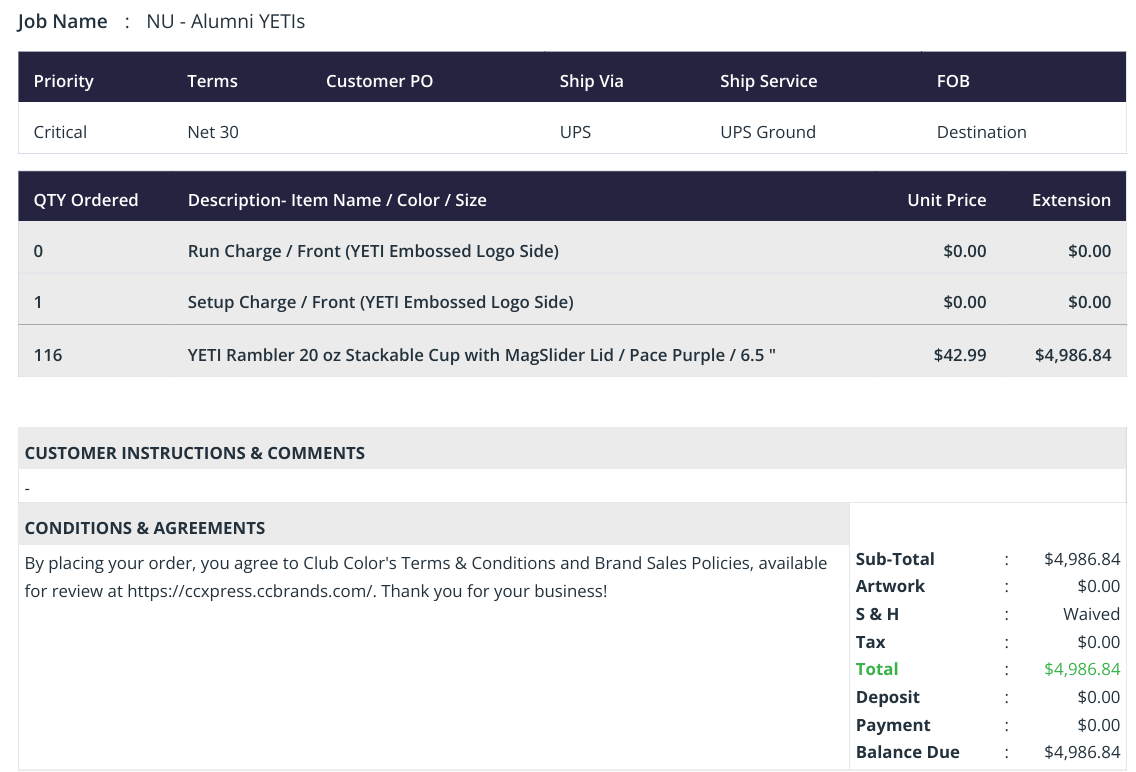
Task: Click the 'YETI Rambler 20 oz Stackable Cup' description
Action: (482, 355)
